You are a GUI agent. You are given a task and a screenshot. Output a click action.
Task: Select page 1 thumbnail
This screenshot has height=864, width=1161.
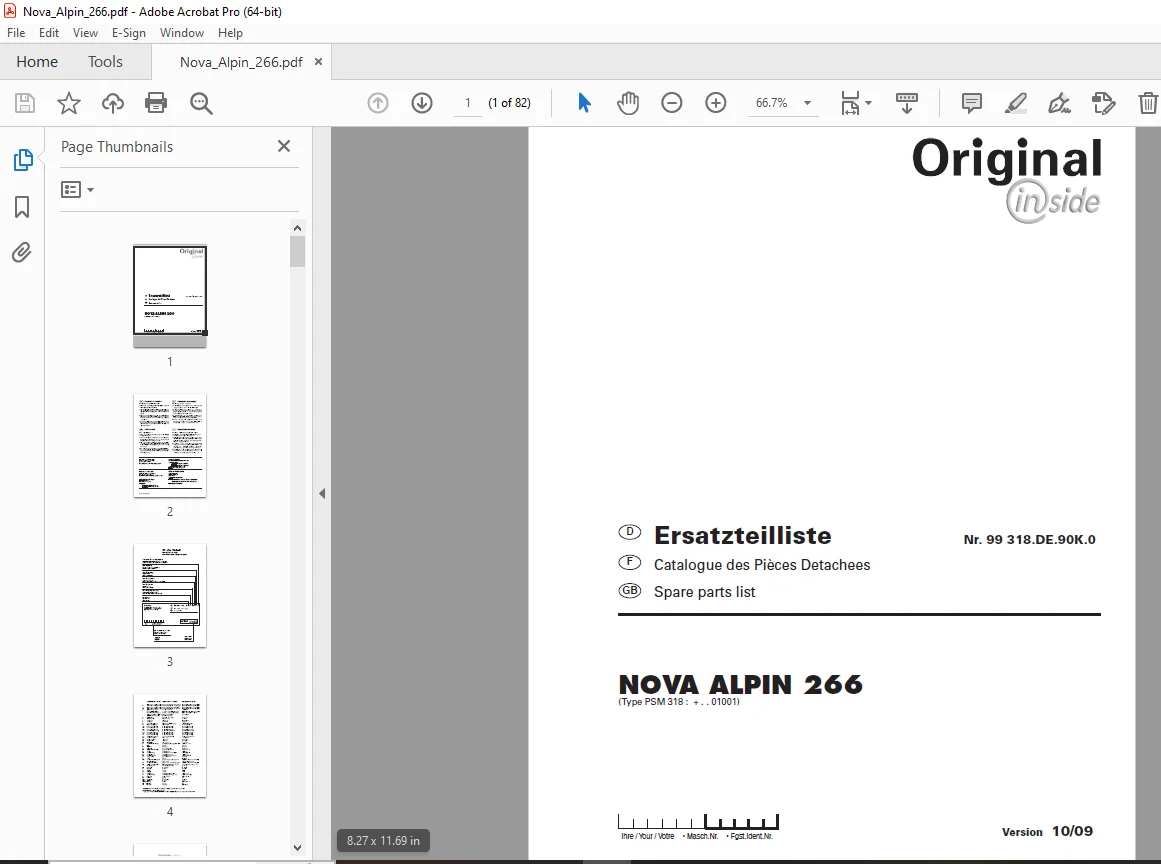click(x=170, y=295)
